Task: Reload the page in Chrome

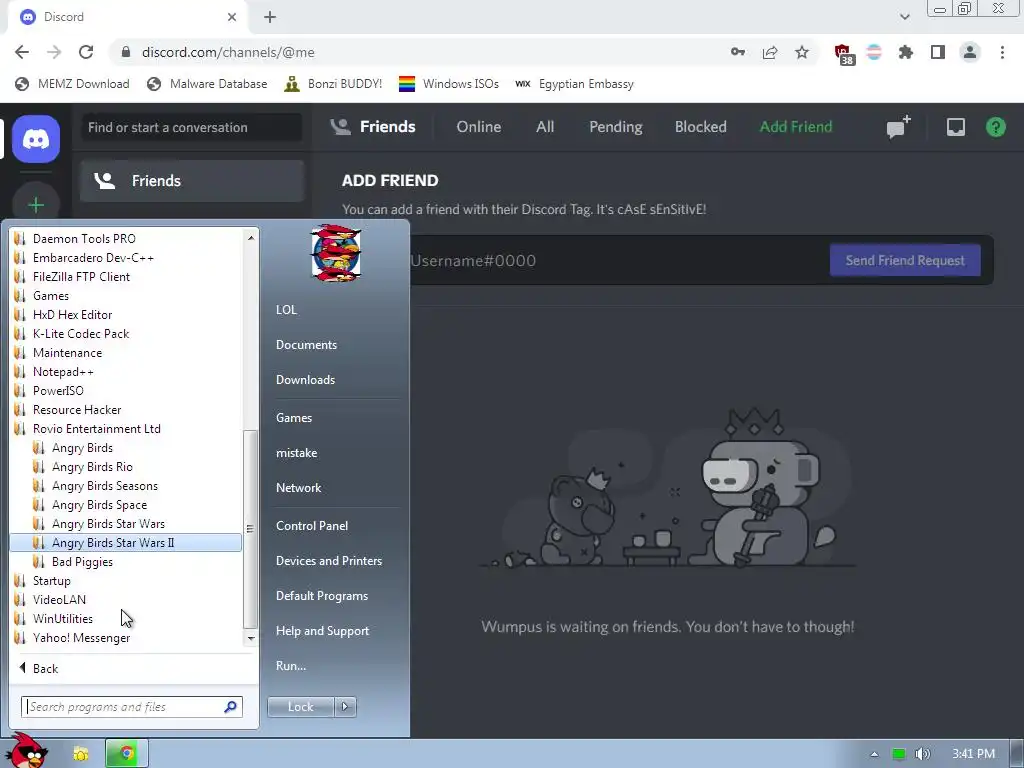Action: click(86, 52)
